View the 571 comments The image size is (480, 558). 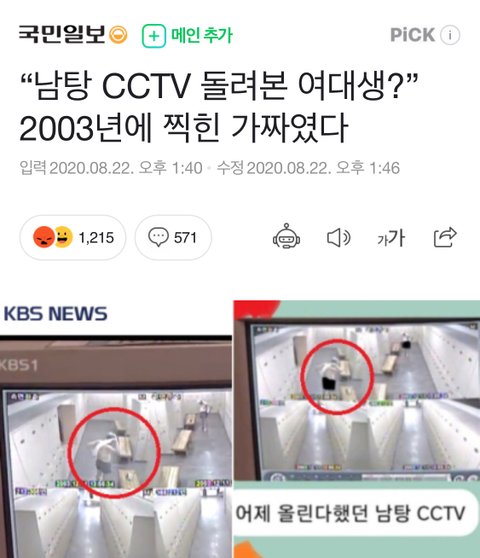point(173,237)
